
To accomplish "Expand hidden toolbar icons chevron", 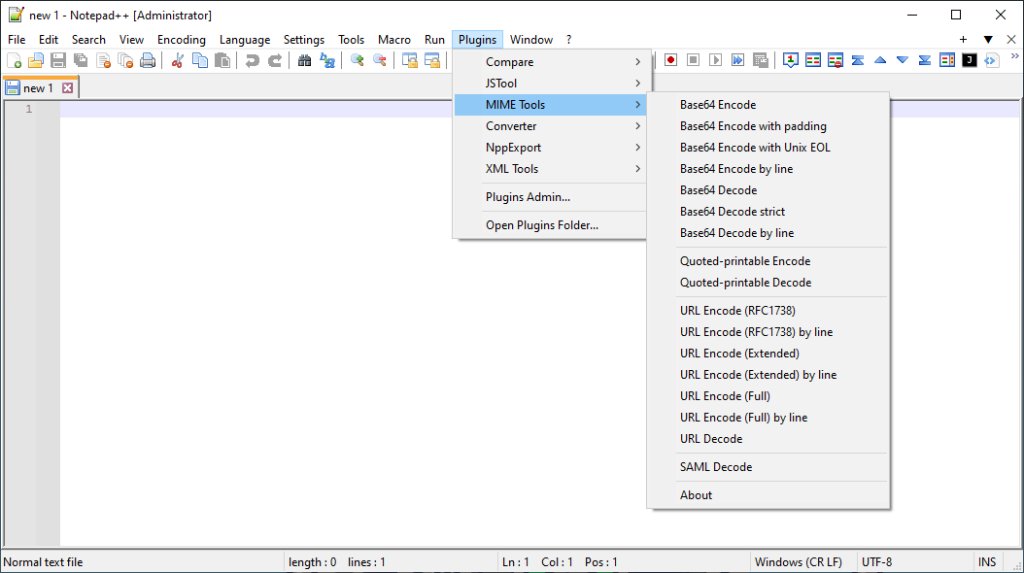I will coord(1015,56).
